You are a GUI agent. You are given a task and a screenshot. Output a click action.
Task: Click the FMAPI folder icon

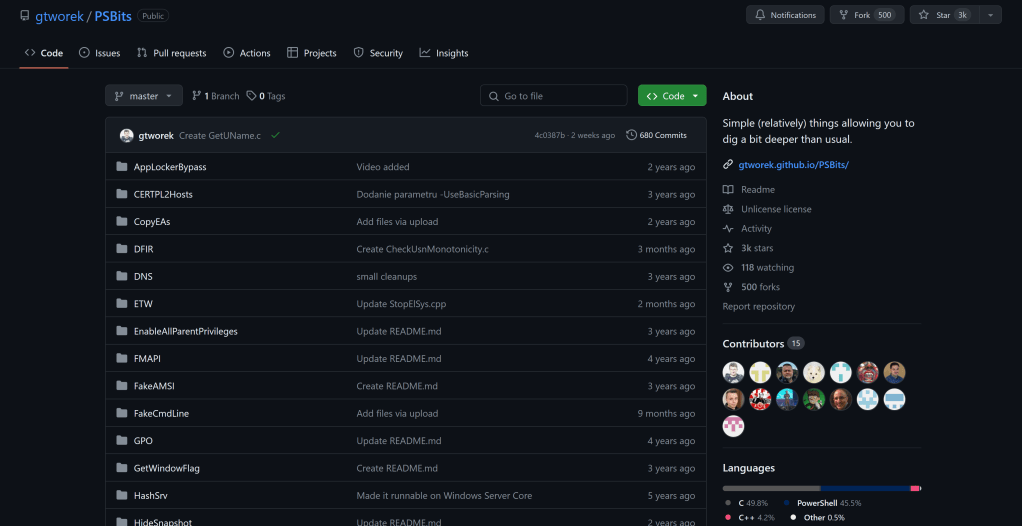121,358
